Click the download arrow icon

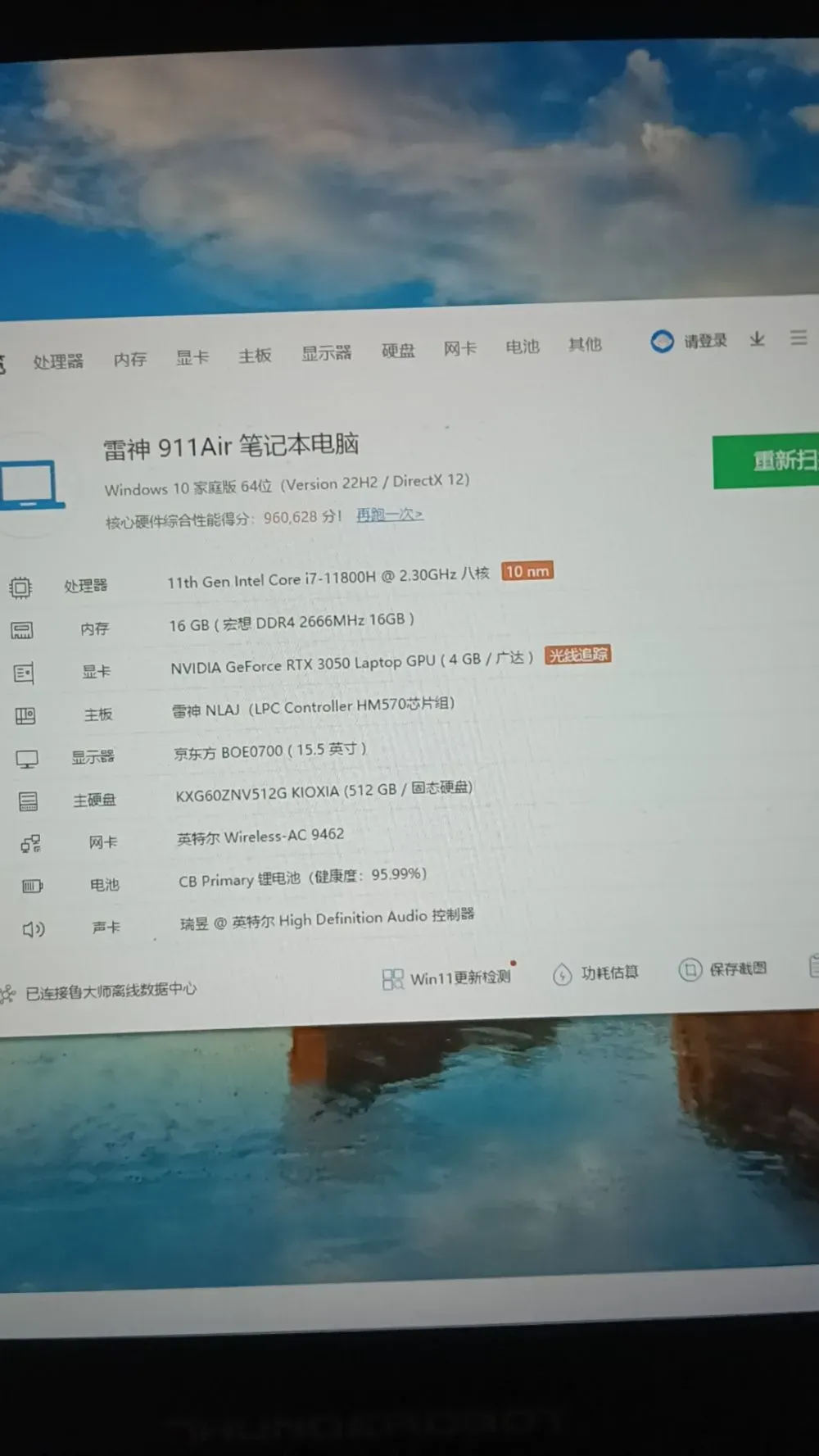tap(758, 338)
